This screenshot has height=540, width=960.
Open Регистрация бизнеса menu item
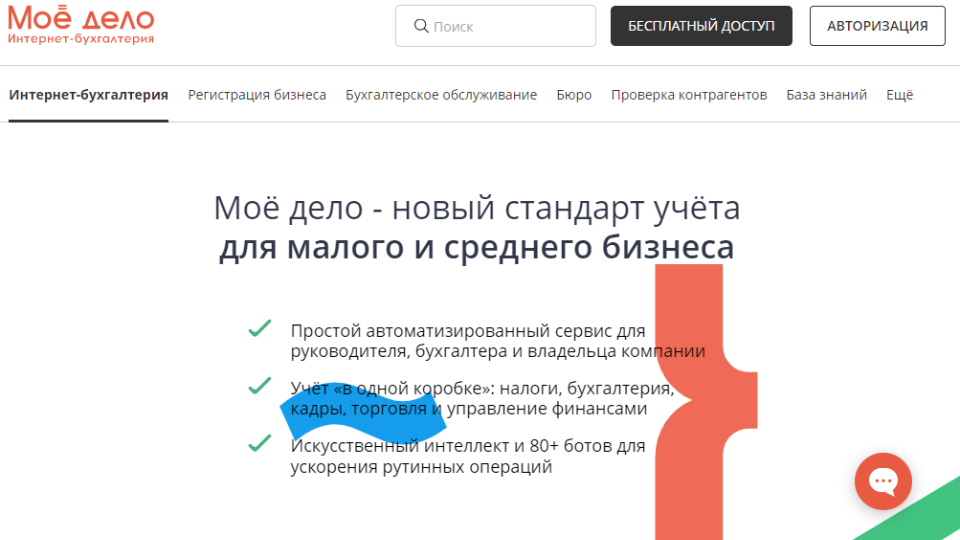coord(257,95)
